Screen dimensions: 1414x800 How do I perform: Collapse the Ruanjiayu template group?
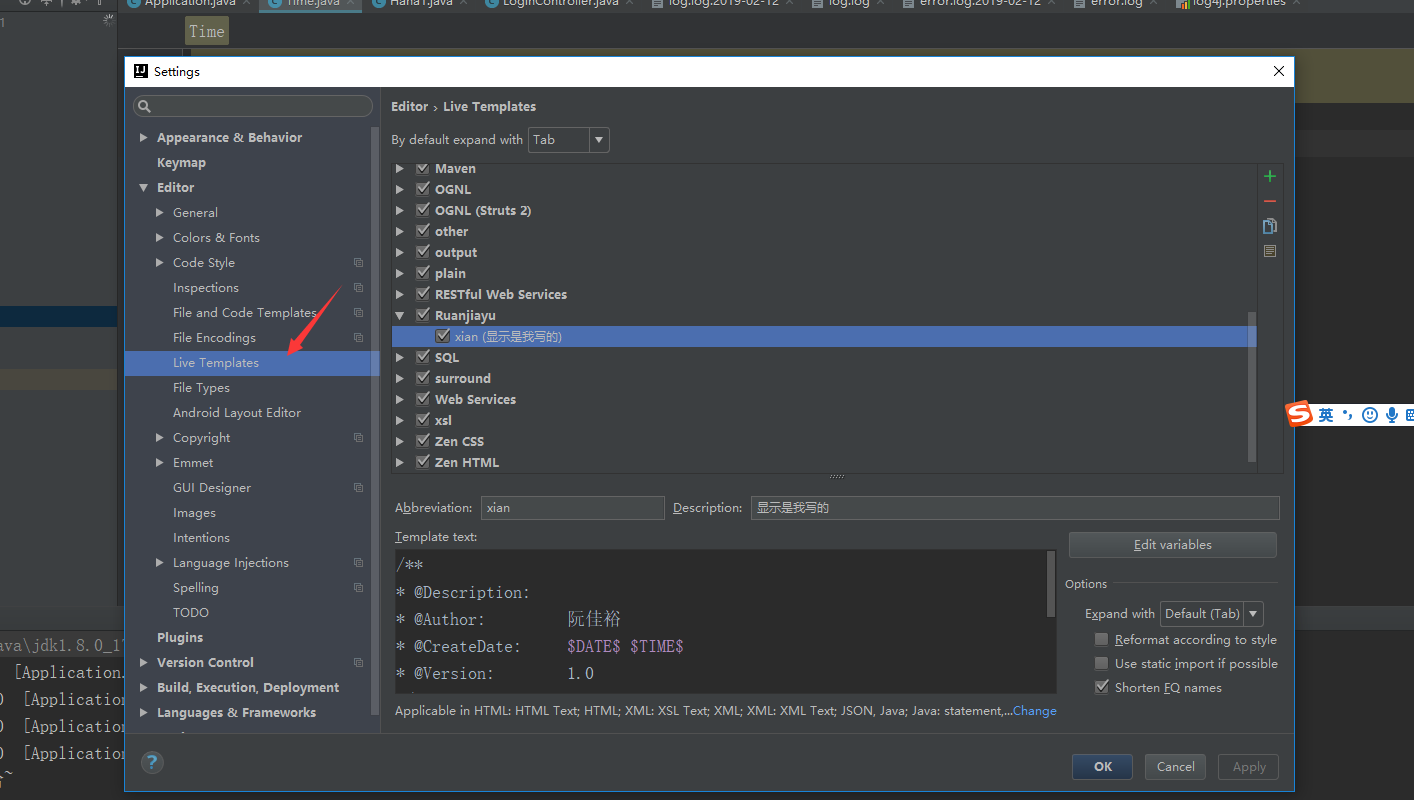point(400,315)
